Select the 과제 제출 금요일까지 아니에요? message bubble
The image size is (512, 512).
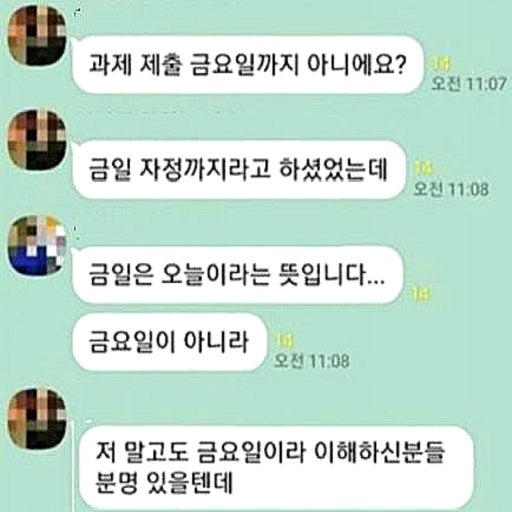248,65
